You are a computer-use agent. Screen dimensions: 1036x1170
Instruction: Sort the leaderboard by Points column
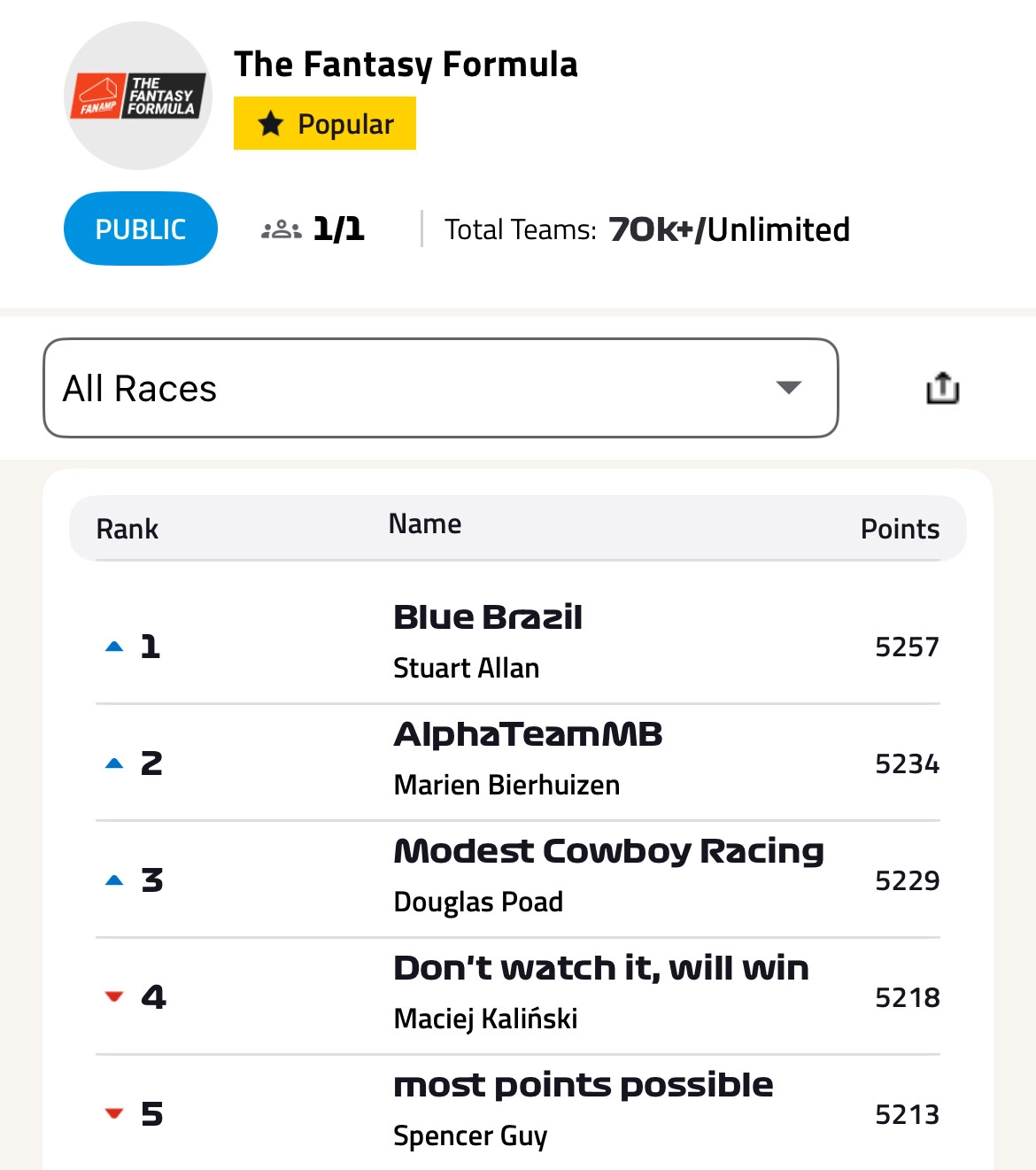pyautogui.click(x=900, y=528)
